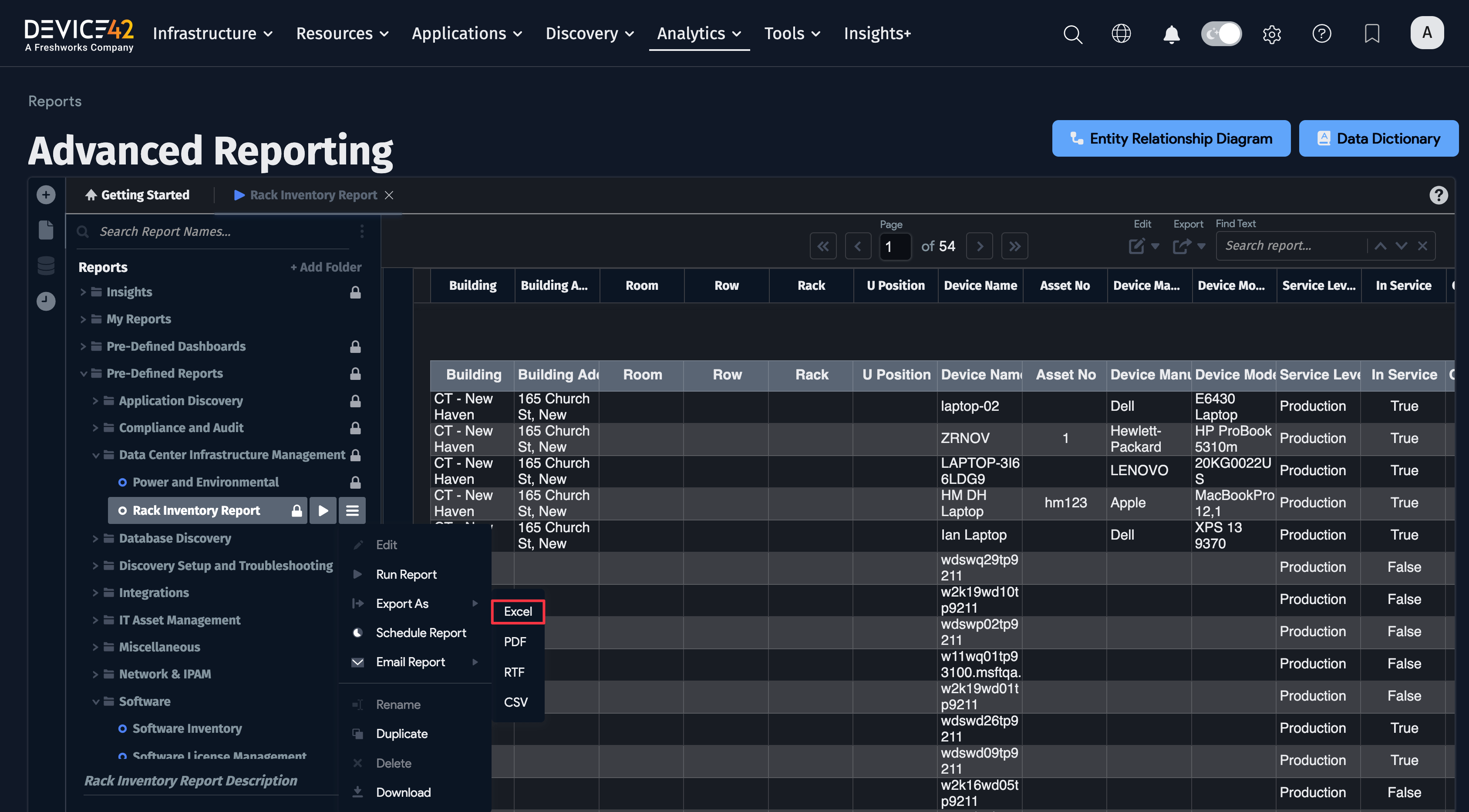The width and height of the screenshot is (1469, 812).
Task: Find next match with down arrow
Action: [x=1401, y=245]
